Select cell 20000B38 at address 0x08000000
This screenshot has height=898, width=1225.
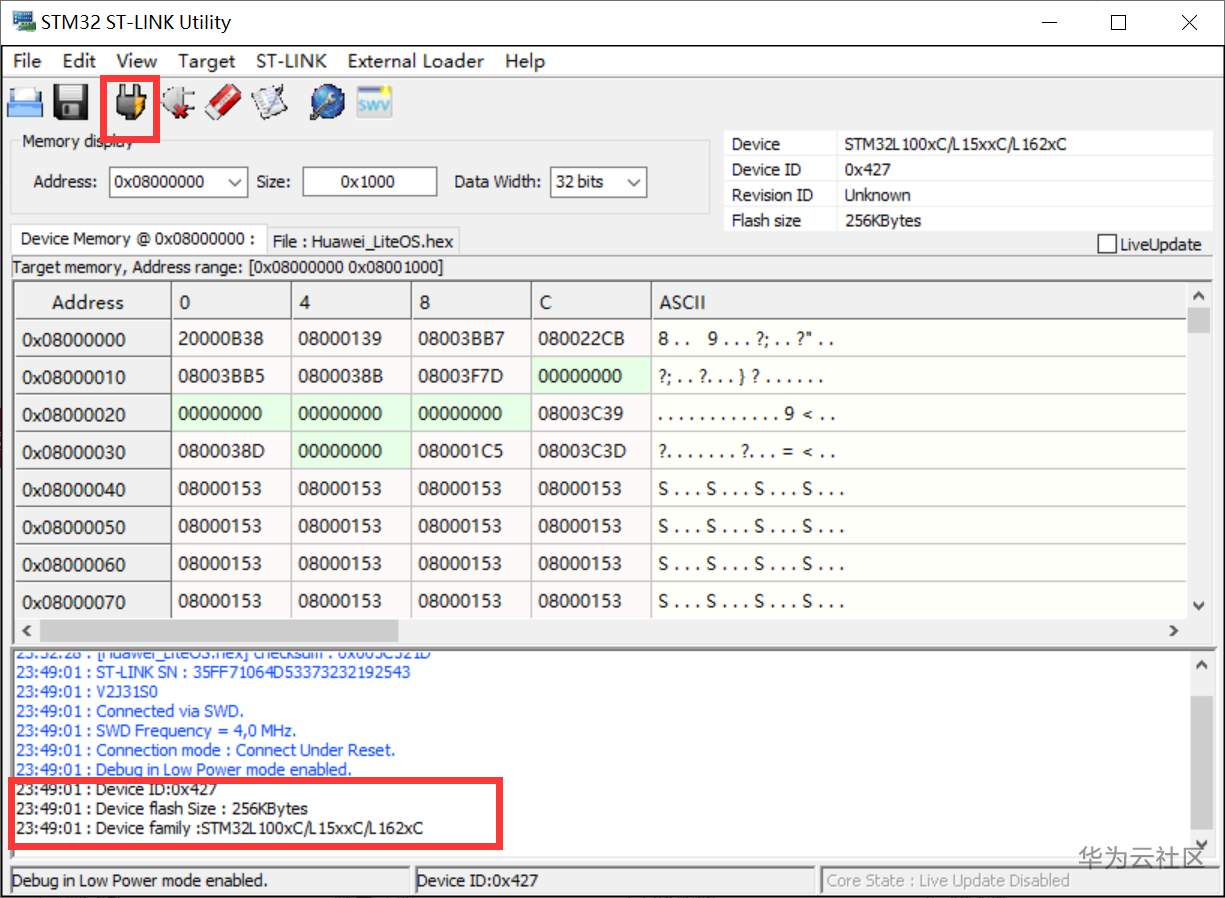pos(231,339)
